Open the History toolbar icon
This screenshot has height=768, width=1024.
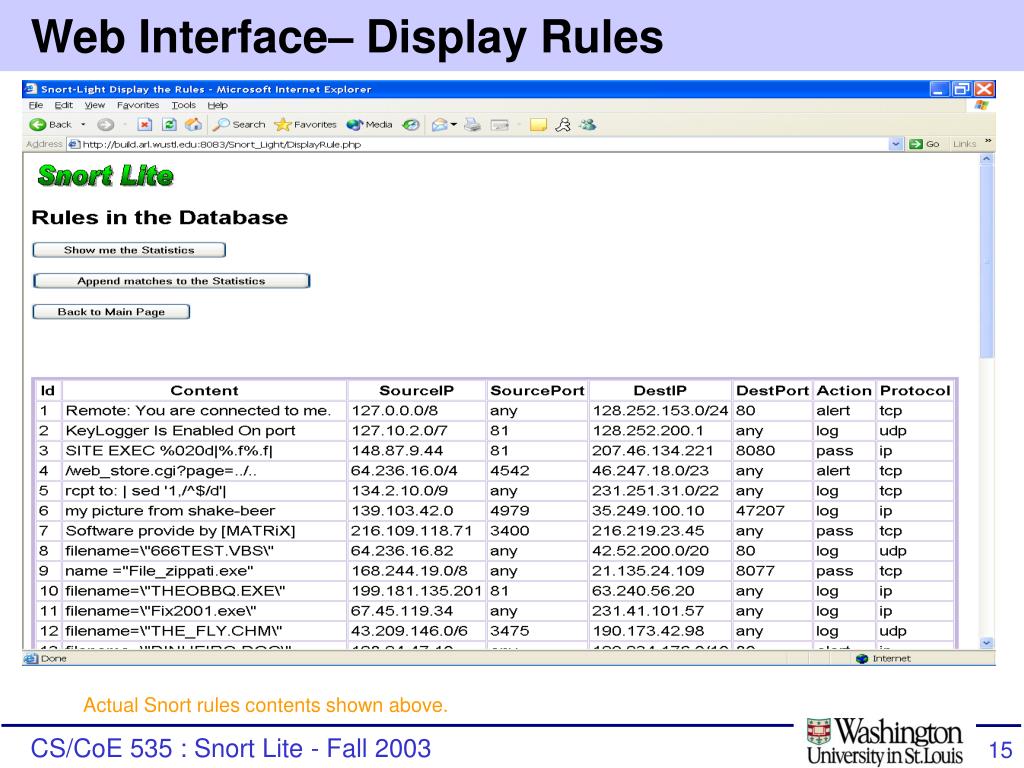pos(410,124)
